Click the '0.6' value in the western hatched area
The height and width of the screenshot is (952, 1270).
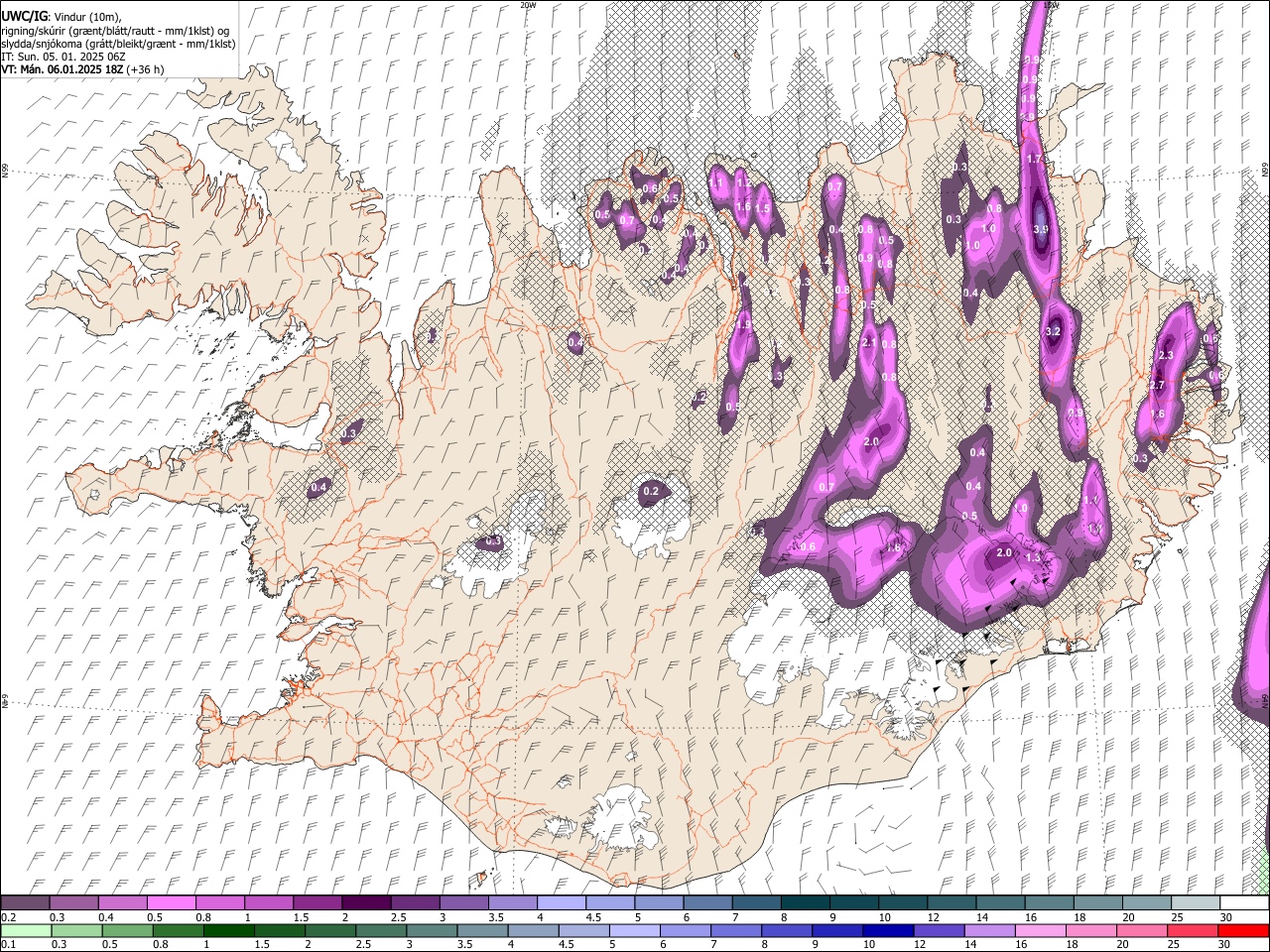coord(650,187)
